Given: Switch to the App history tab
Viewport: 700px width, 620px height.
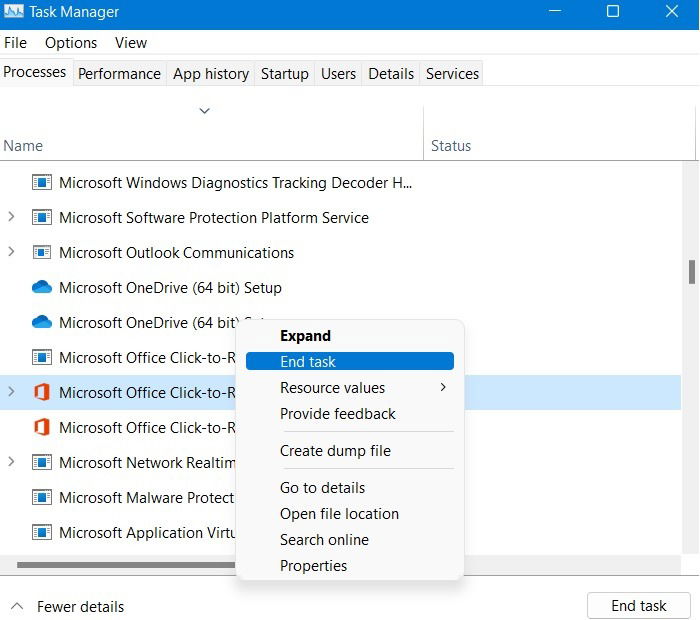Looking at the screenshot, I should 211,74.
